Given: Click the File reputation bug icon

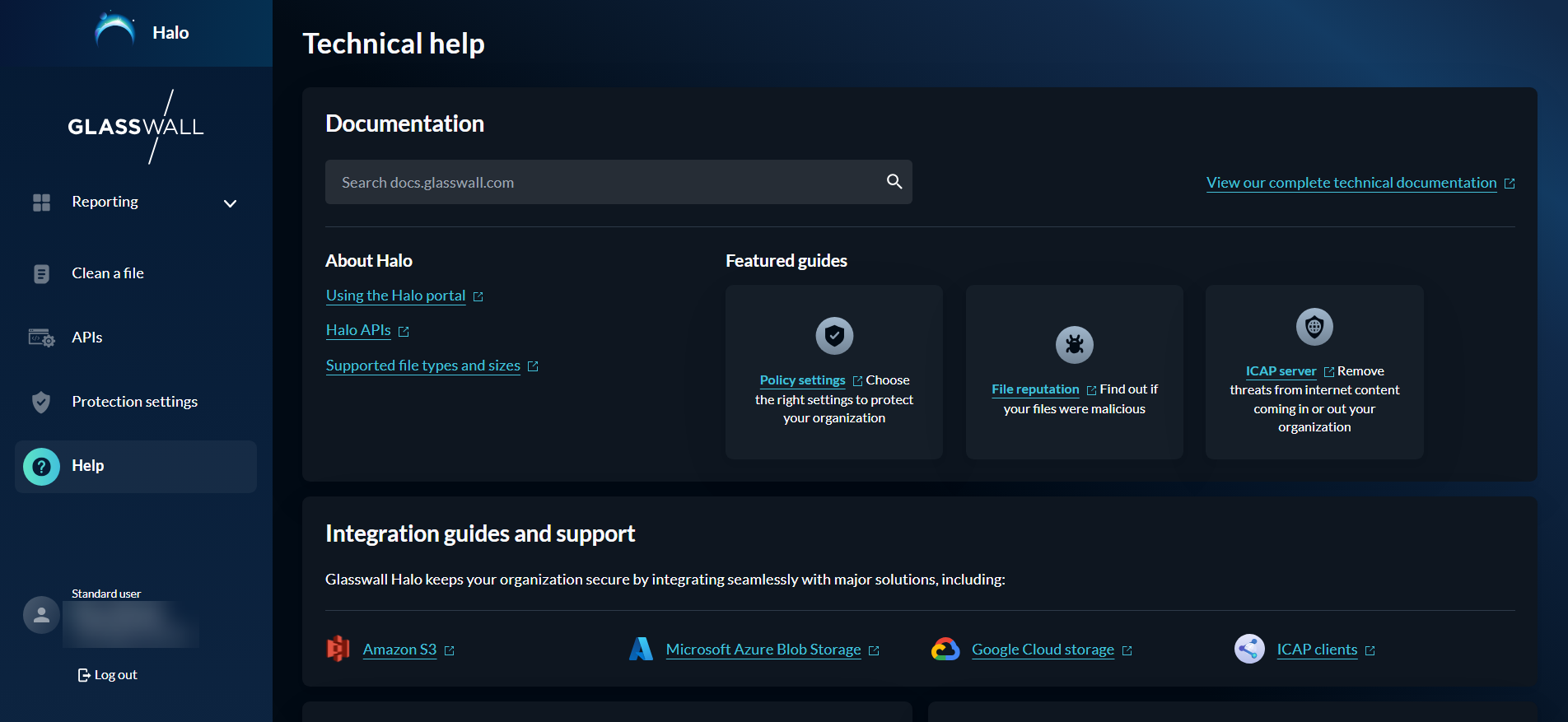Looking at the screenshot, I should (x=1074, y=345).
